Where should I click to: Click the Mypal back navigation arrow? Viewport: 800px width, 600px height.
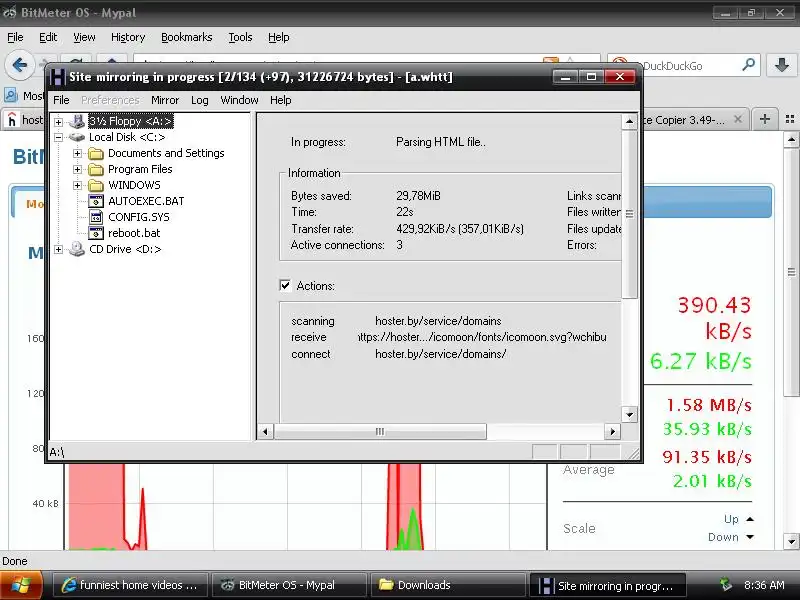pos(20,65)
